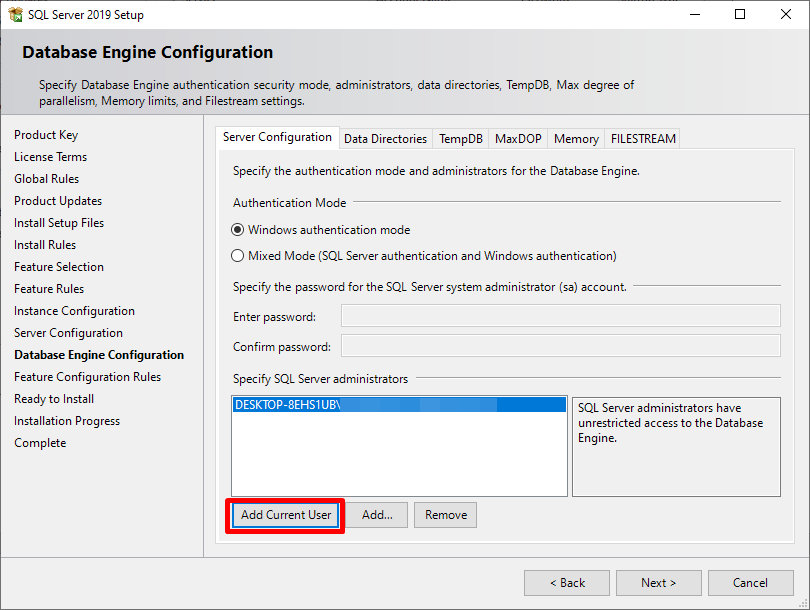Open the Data Directories tab

(x=385, y=139)
